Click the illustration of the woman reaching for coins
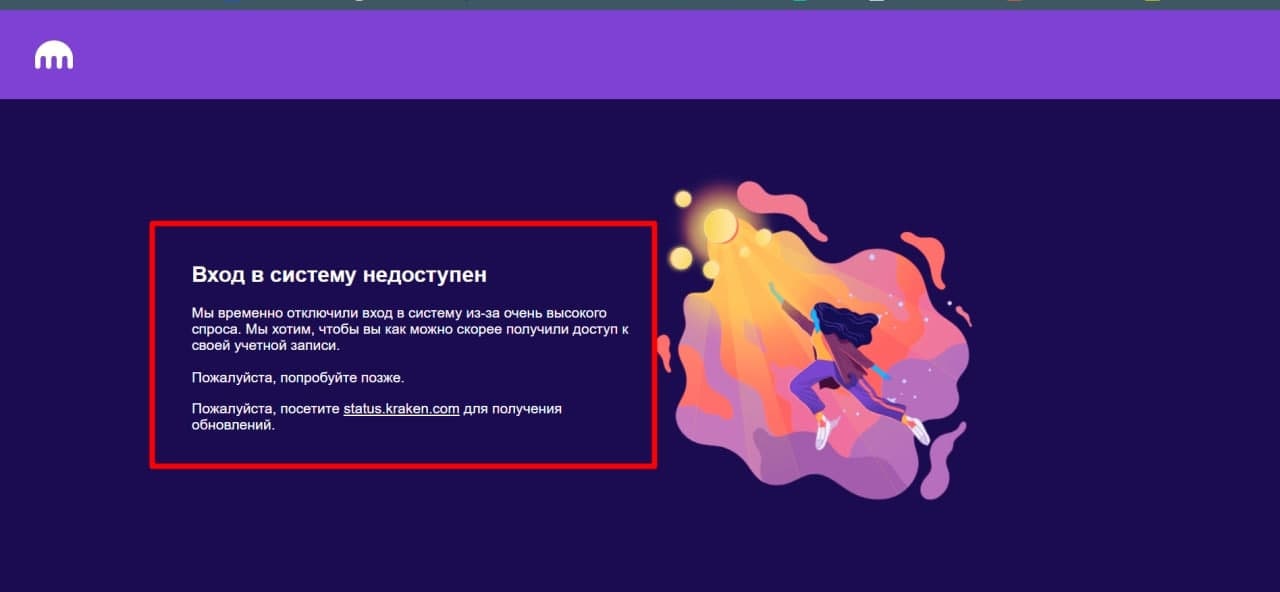1280x592 pixels. pyautogui.click(x=814, y=341)
